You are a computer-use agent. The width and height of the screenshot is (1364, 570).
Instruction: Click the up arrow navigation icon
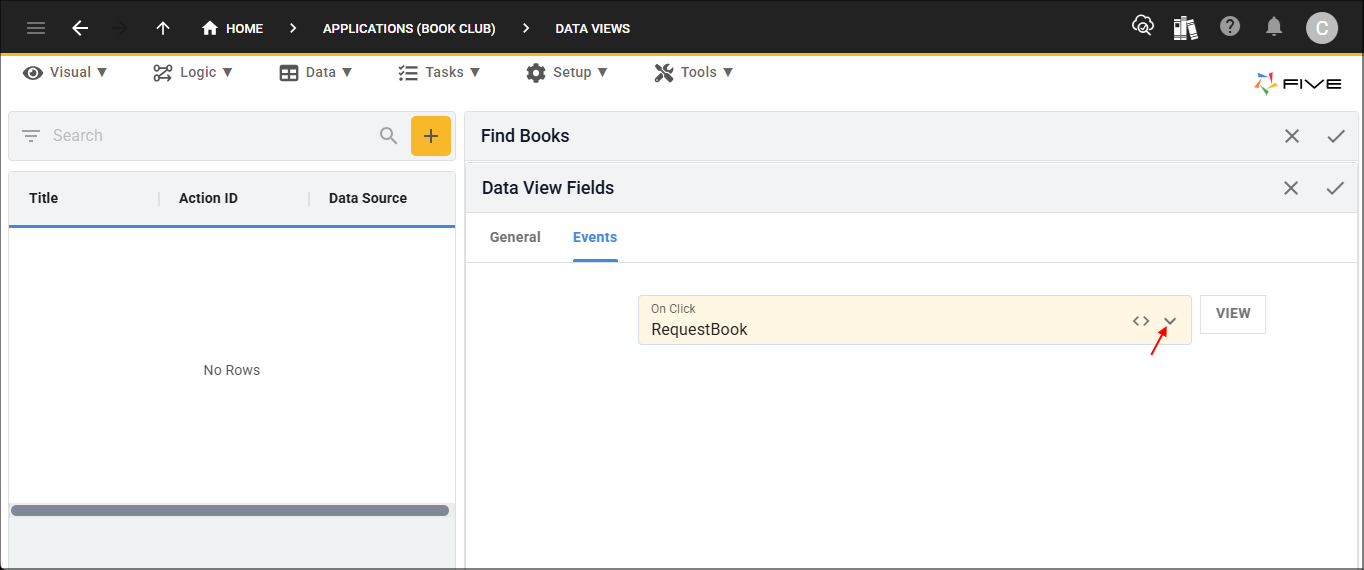tap(163, 28)
